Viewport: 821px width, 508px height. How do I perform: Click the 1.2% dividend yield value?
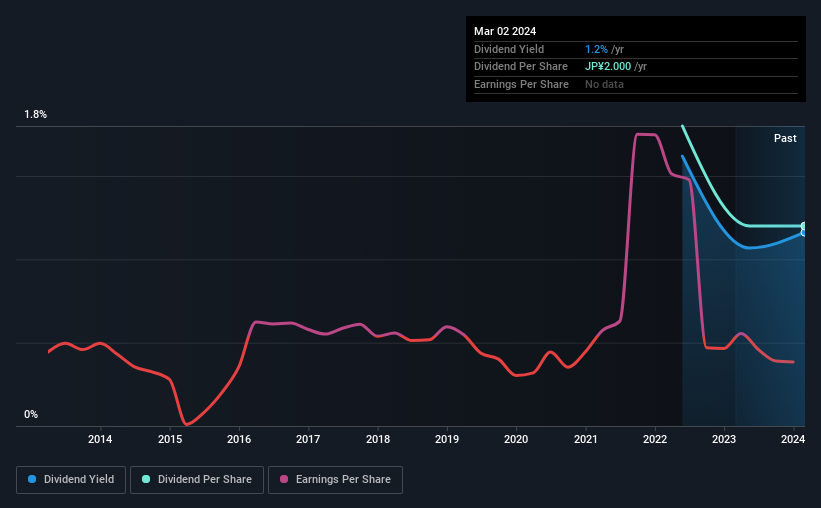click(x=596, y=49)
